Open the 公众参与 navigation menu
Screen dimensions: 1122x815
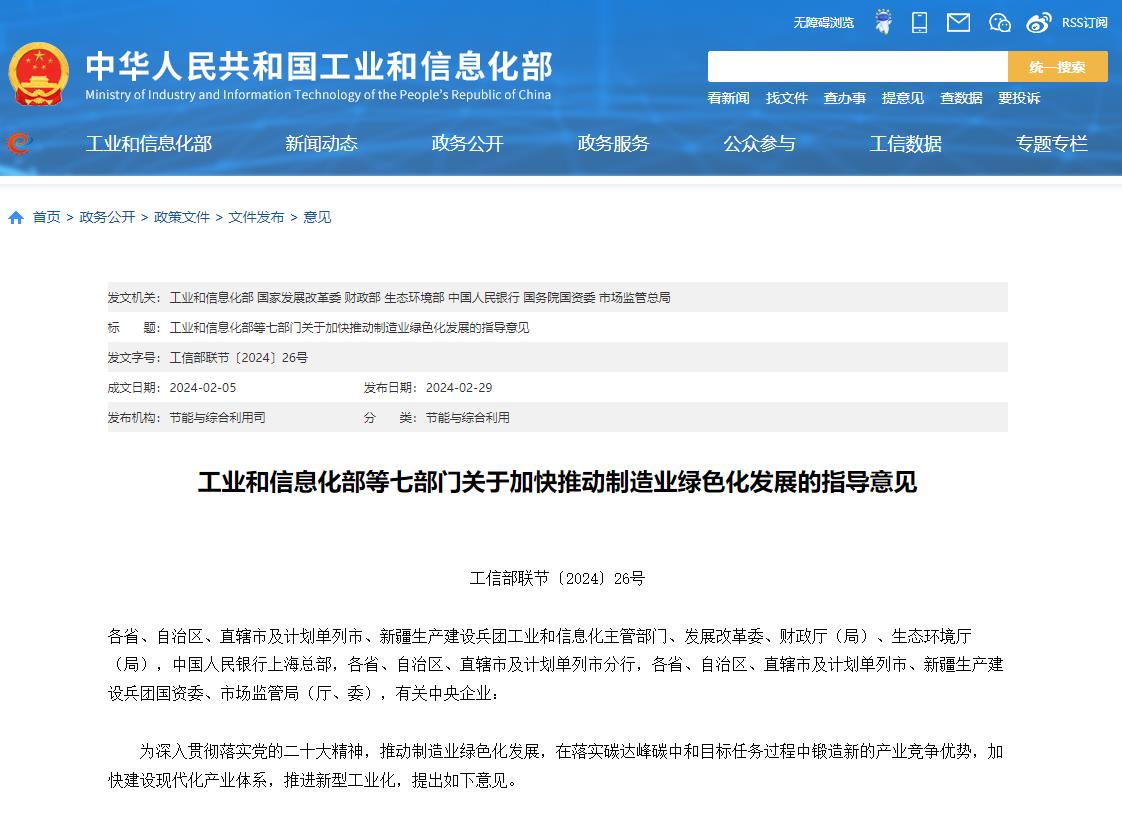click(759, 144)
